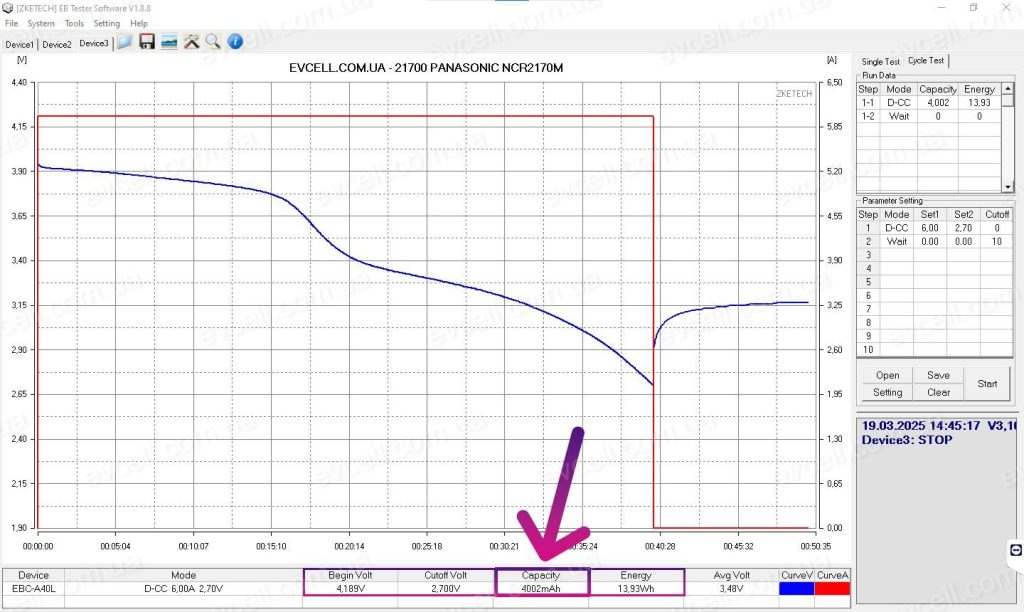Viewport: 1024px width, 612px height.
Task: Select the Cycle Test tab
Action: (x=927, y=61)
